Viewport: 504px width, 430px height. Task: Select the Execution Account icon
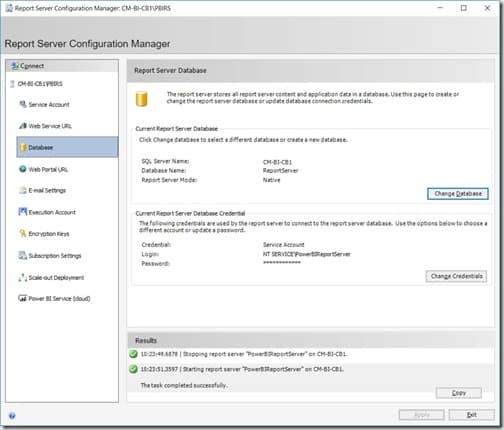pos(23,212)
